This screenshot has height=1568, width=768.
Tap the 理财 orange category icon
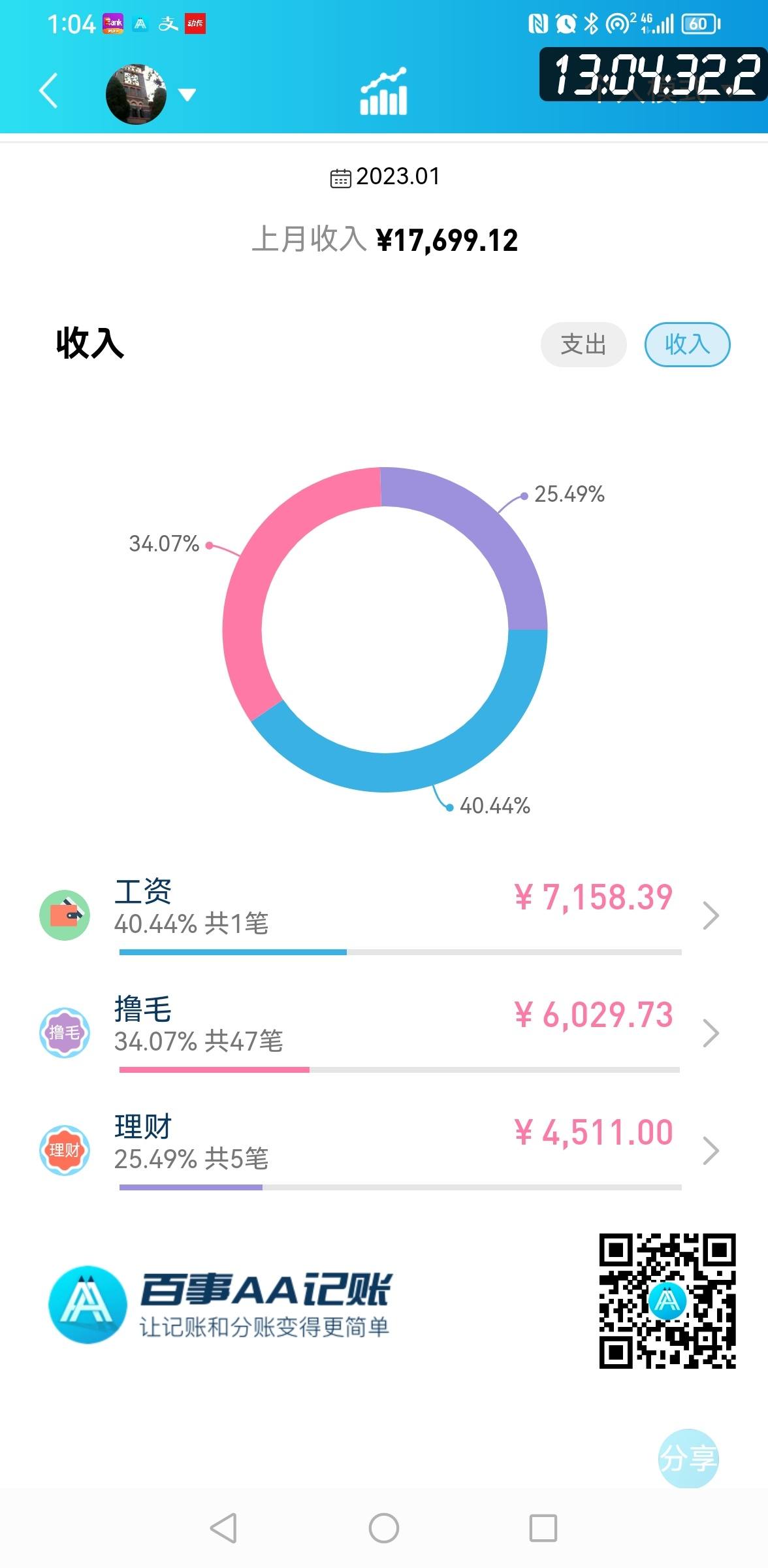[65, 1150]
